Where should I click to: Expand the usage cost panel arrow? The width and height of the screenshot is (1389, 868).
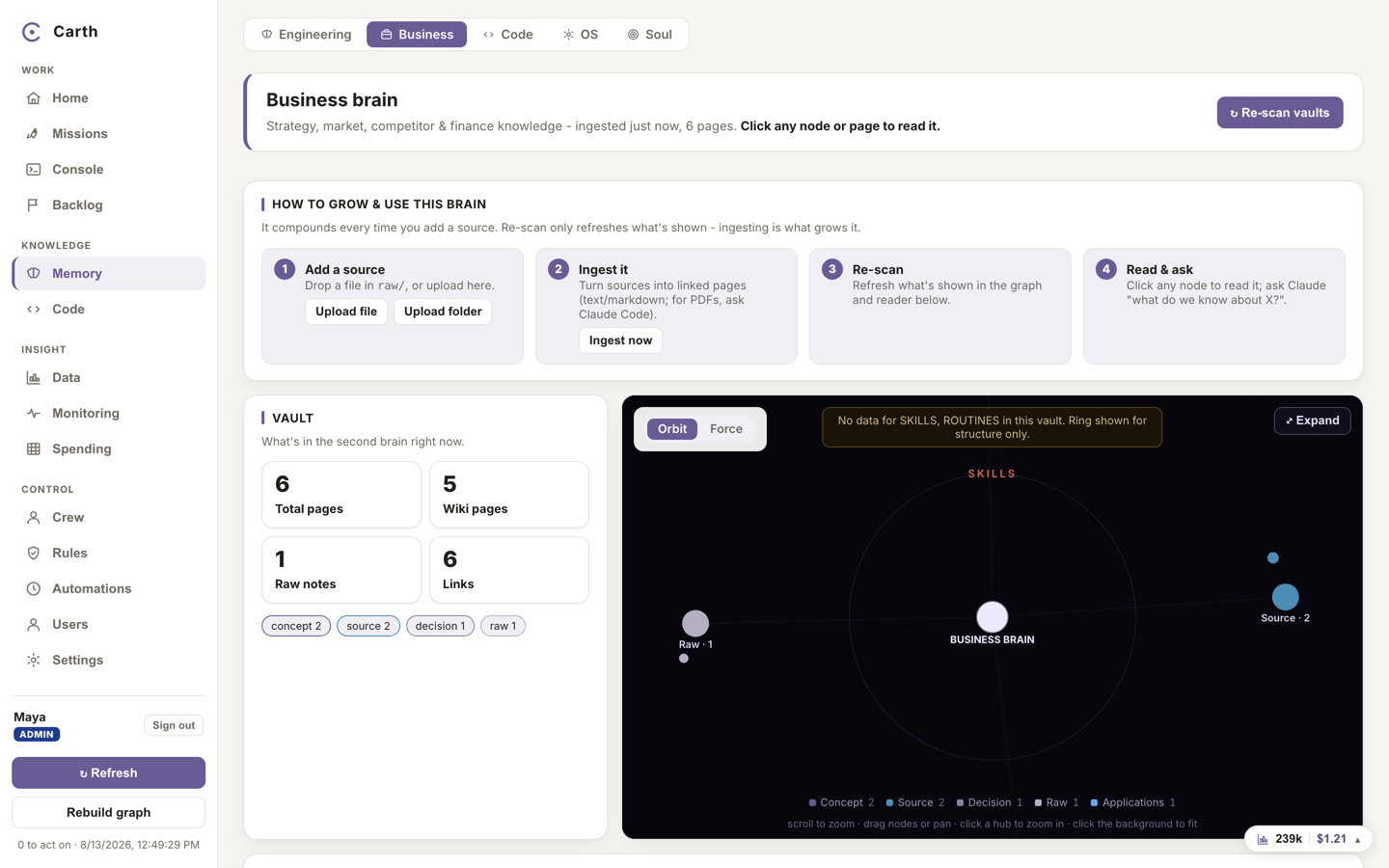(1357, 840)
